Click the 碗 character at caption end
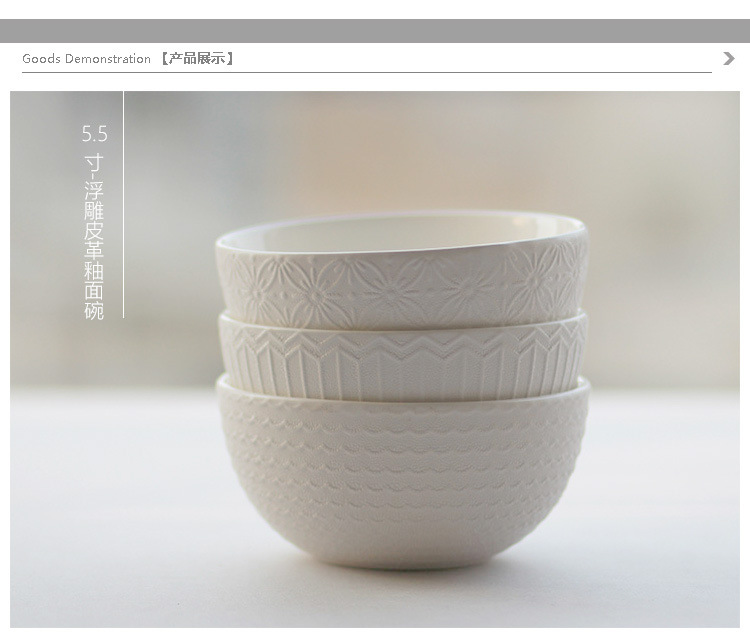The height and width of the screenshot is (641, 750). pos(94,310)
